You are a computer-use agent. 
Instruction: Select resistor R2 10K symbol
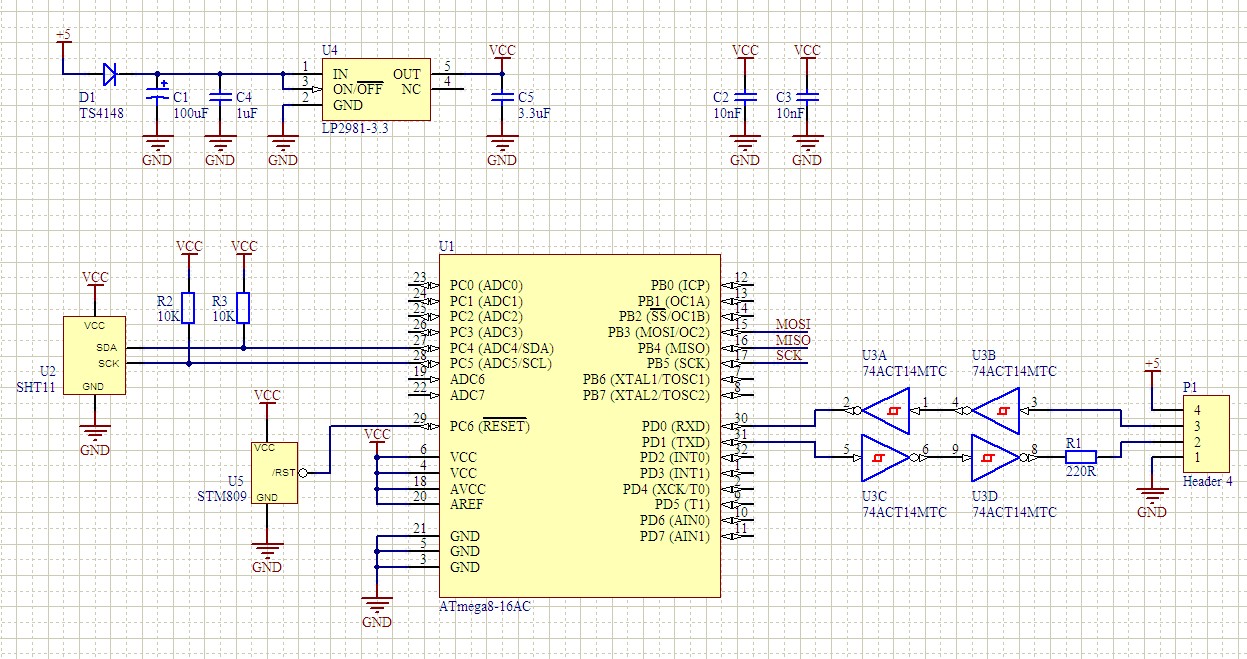pos(188,309)
